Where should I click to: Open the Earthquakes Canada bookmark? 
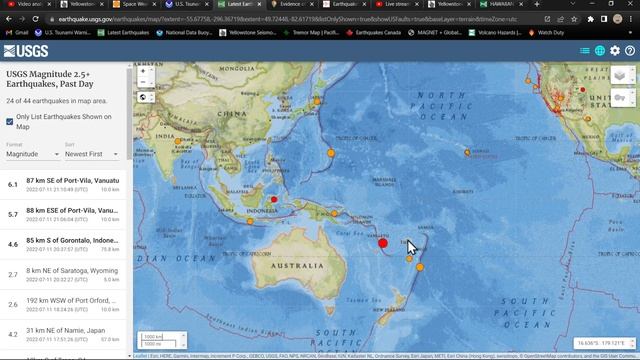(373, 33)
